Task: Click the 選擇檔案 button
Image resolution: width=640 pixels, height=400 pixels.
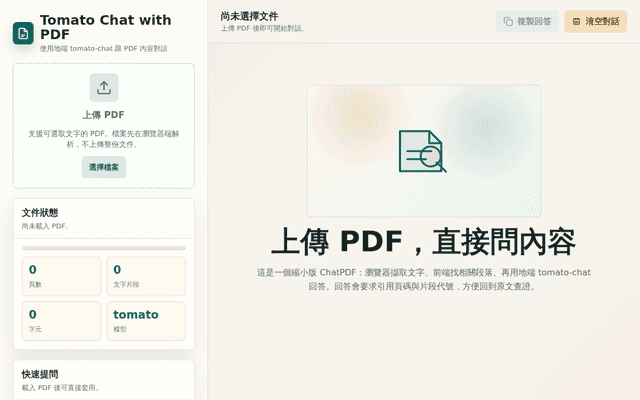Action: pos(104,167)
